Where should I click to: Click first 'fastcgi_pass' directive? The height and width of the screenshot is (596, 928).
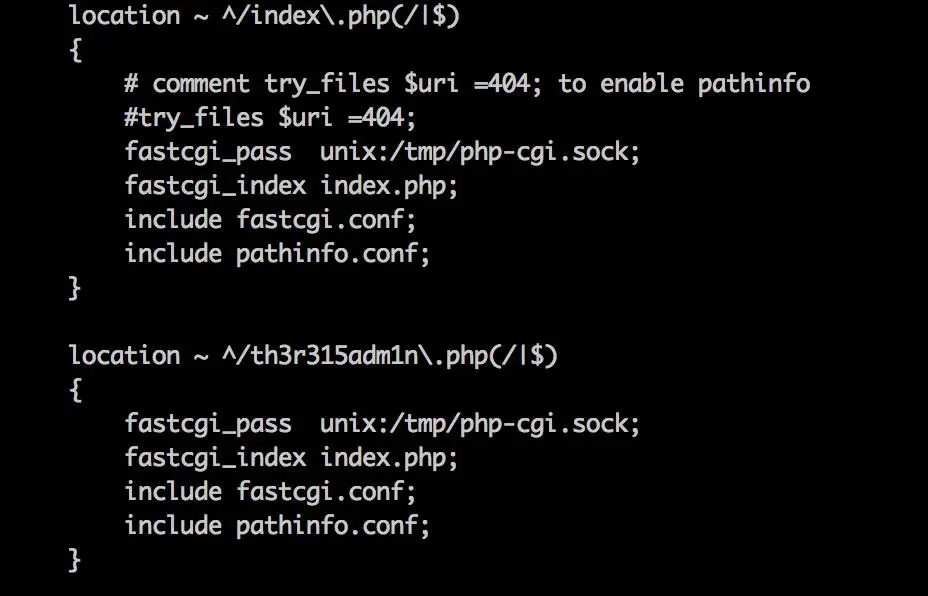coord(208,152)
